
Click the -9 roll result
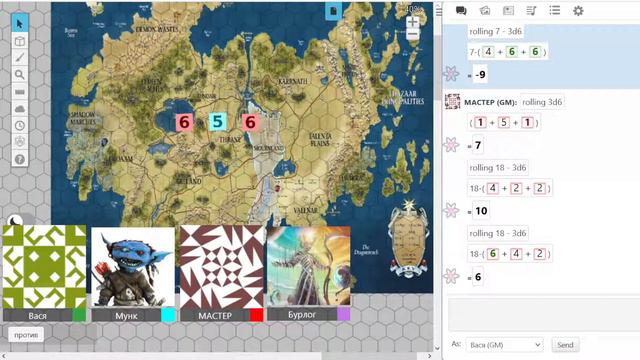(x=480, y=75)
